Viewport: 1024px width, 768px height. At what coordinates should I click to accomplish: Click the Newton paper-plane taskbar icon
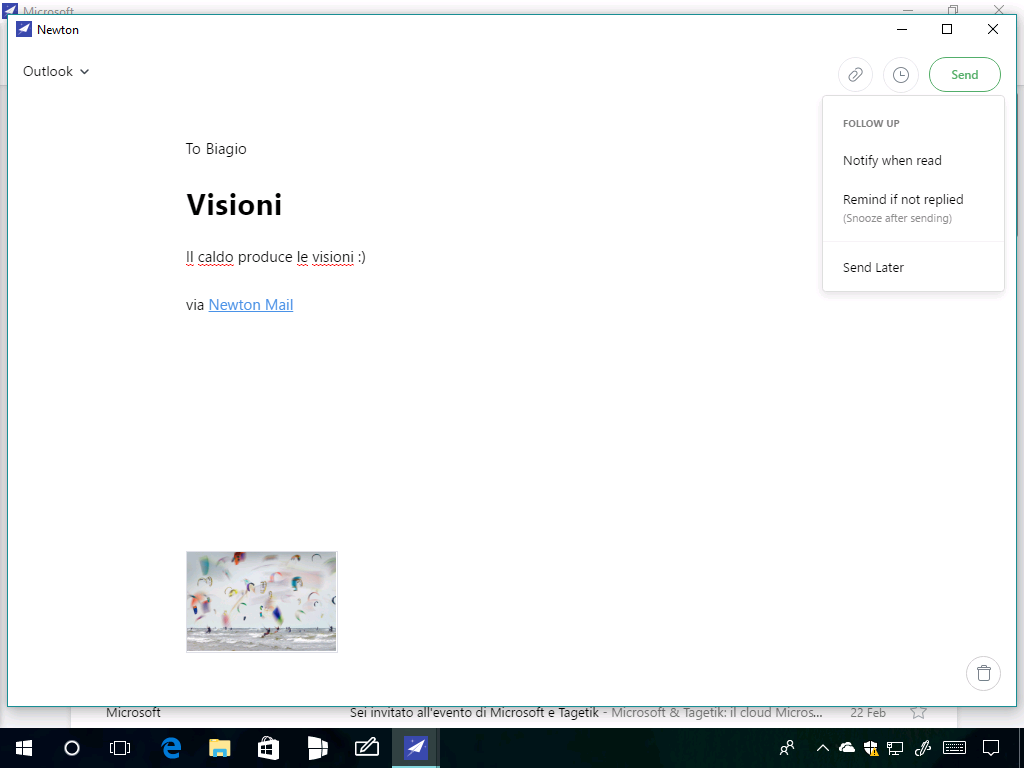point(416,748)
